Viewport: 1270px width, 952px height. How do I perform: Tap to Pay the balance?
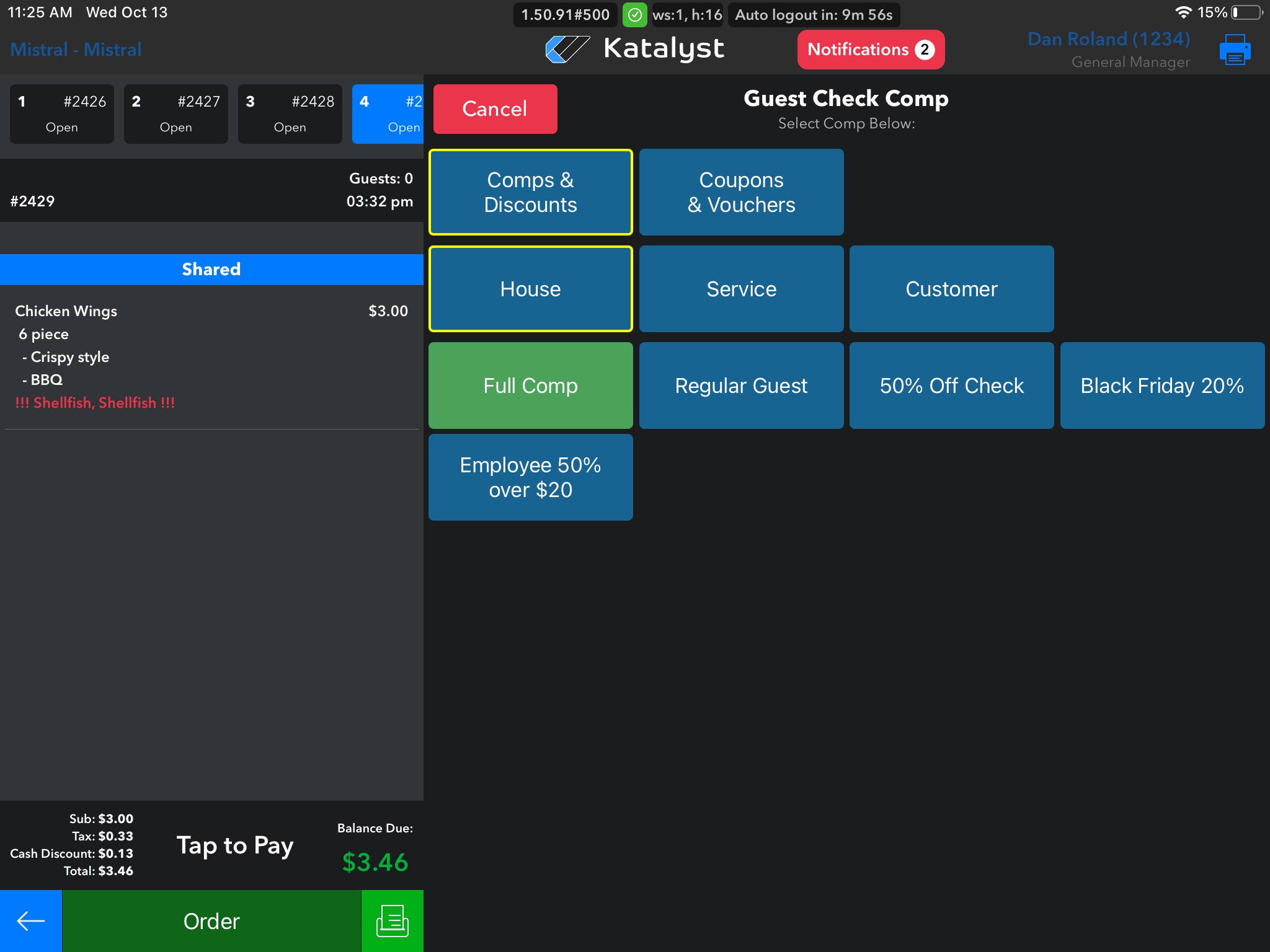(x=234, y=845)
